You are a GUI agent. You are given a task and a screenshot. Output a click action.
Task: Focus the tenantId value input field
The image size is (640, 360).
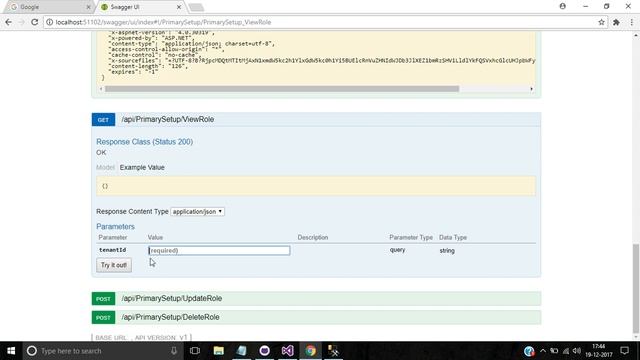tap(219, 250)
